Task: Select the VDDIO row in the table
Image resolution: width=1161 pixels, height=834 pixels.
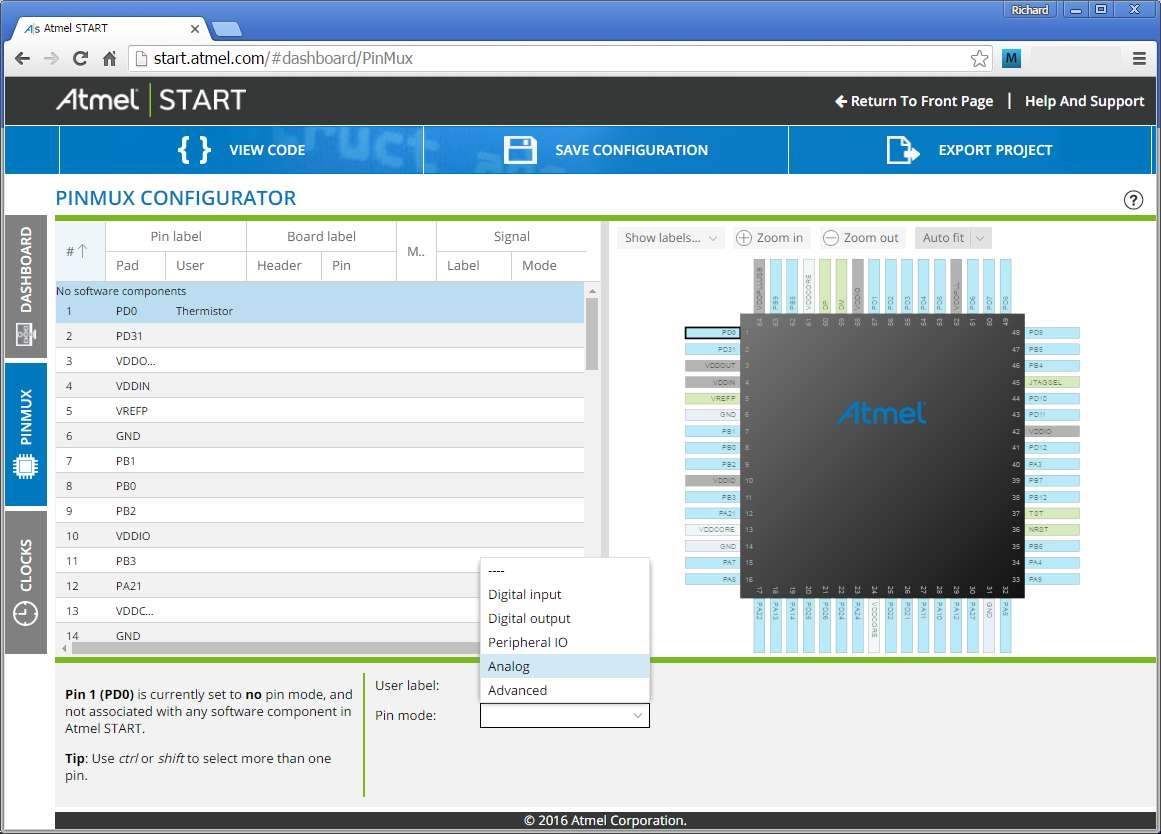Action: (x=320, y=536)
